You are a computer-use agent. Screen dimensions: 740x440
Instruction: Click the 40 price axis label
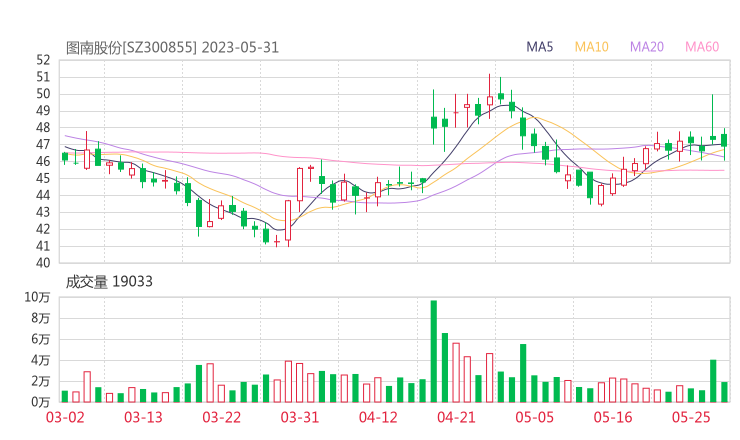pos(43,262)
